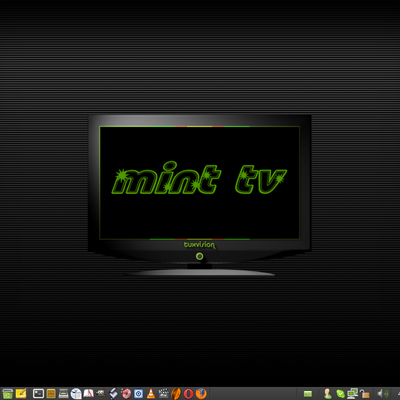
Task: Launch the orange feather icon
Action: 176,394
